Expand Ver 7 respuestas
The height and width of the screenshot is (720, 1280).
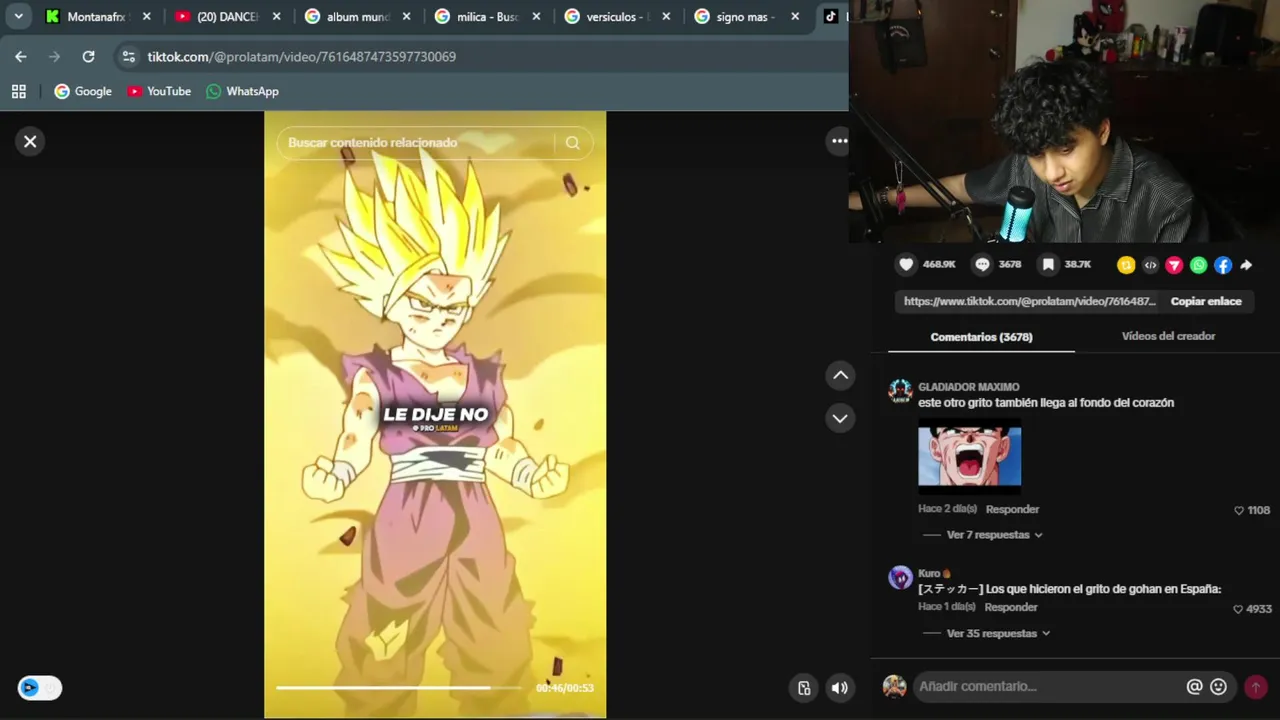pyautogui.click(x=994, y=535)
